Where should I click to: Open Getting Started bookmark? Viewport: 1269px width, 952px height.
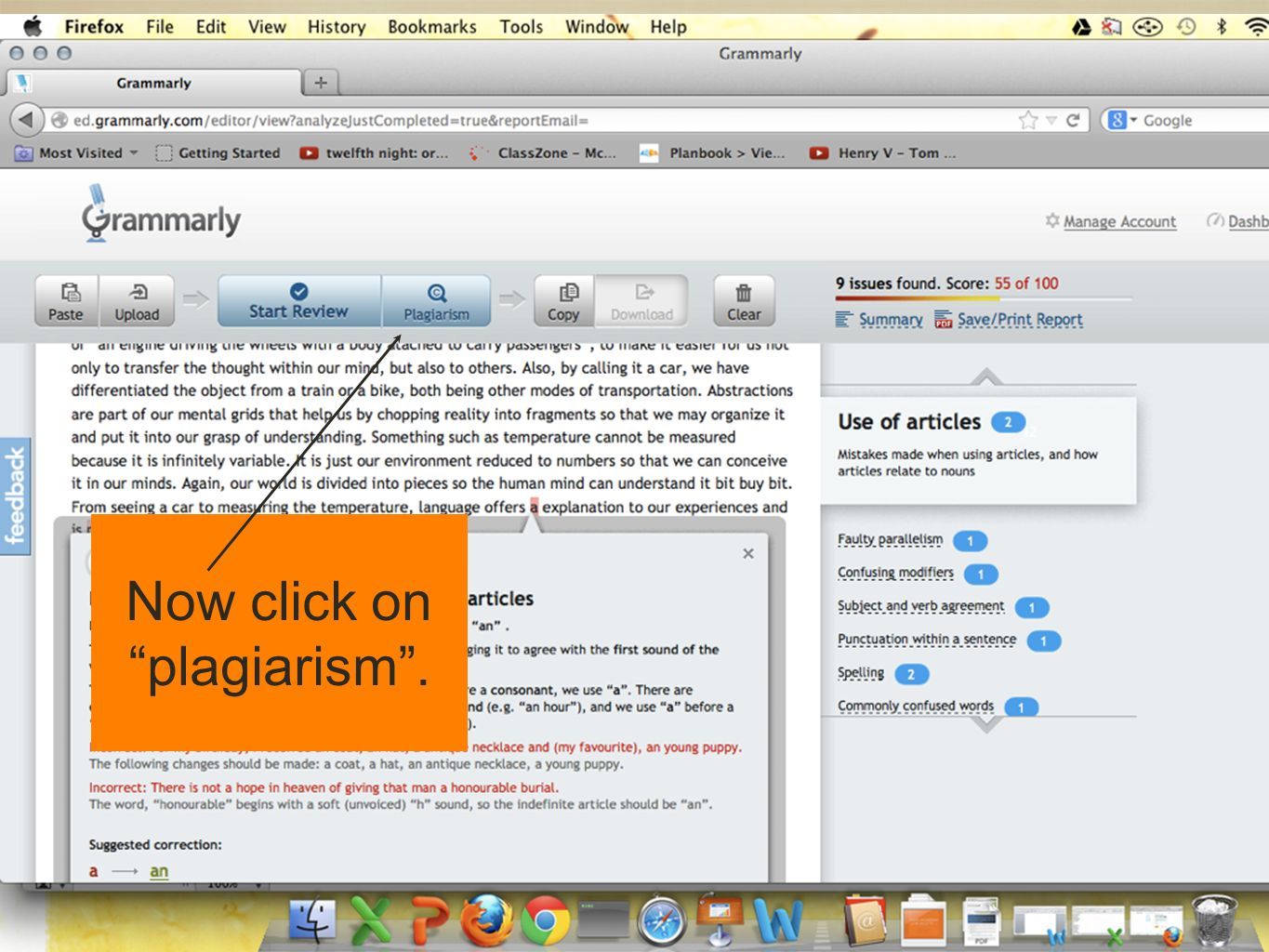[218, 152]
